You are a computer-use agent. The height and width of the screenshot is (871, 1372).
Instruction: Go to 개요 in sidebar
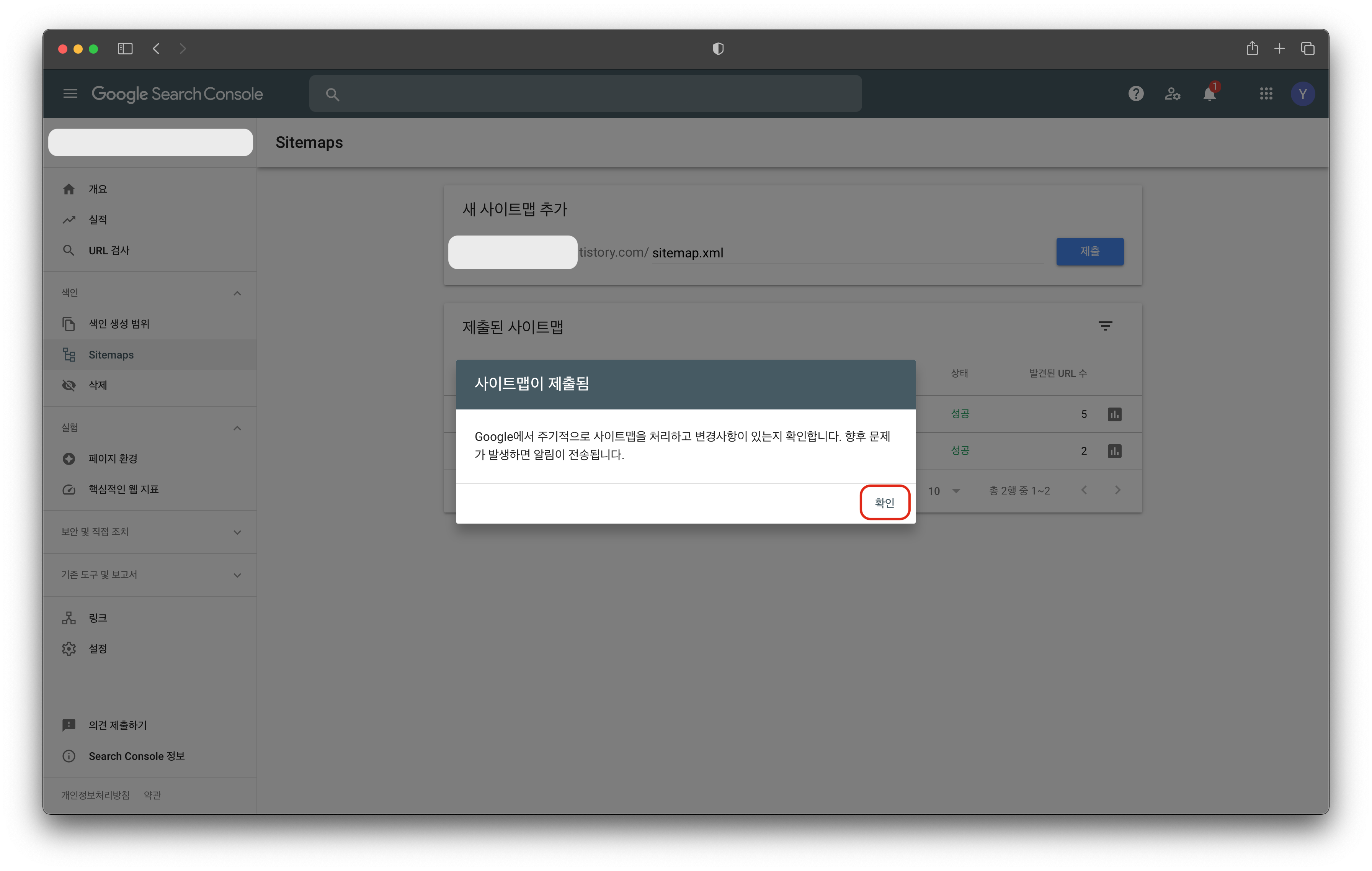[98, 189]
